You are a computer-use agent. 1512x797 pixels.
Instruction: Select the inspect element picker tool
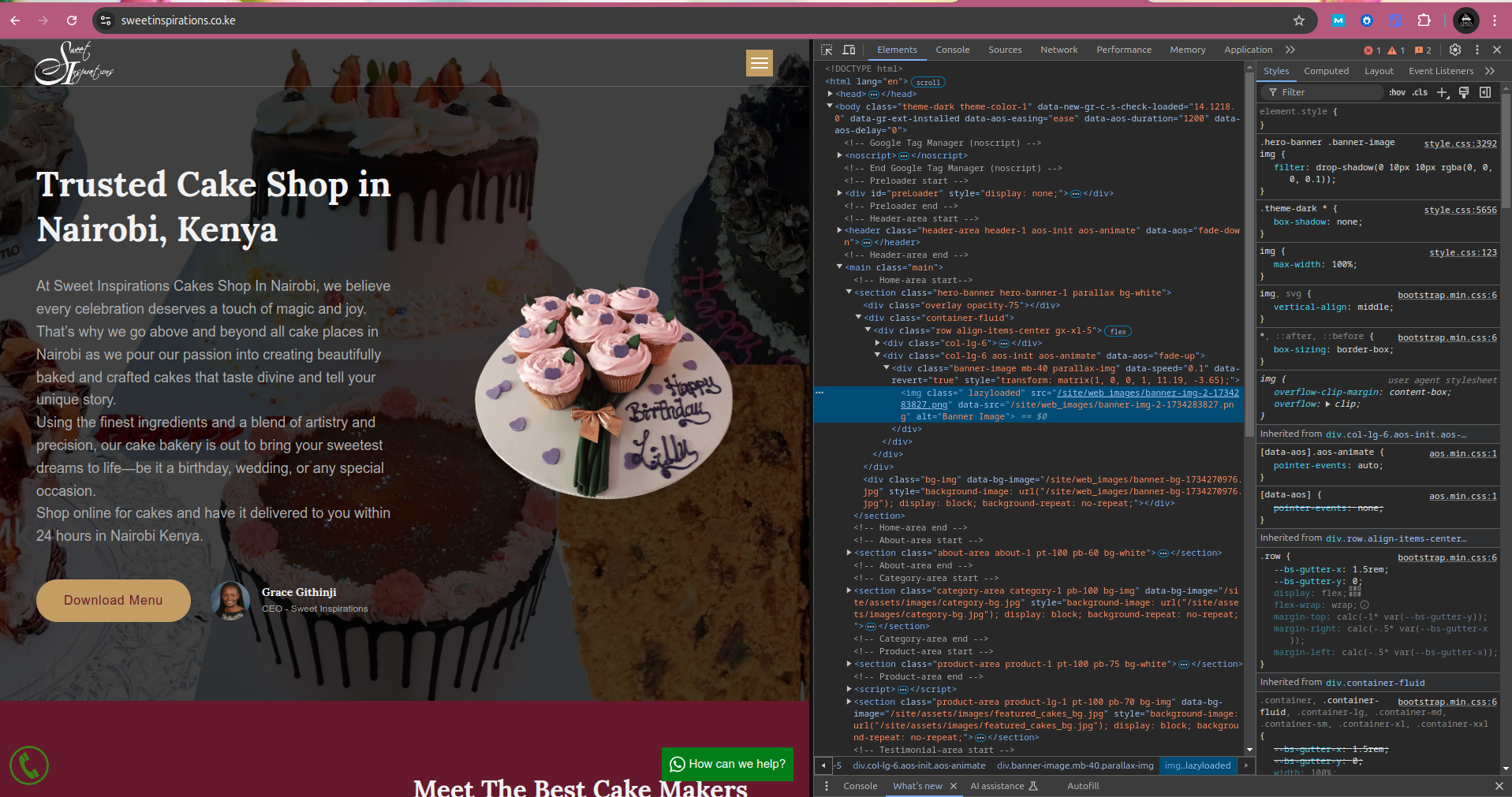(x=828, y=50)
